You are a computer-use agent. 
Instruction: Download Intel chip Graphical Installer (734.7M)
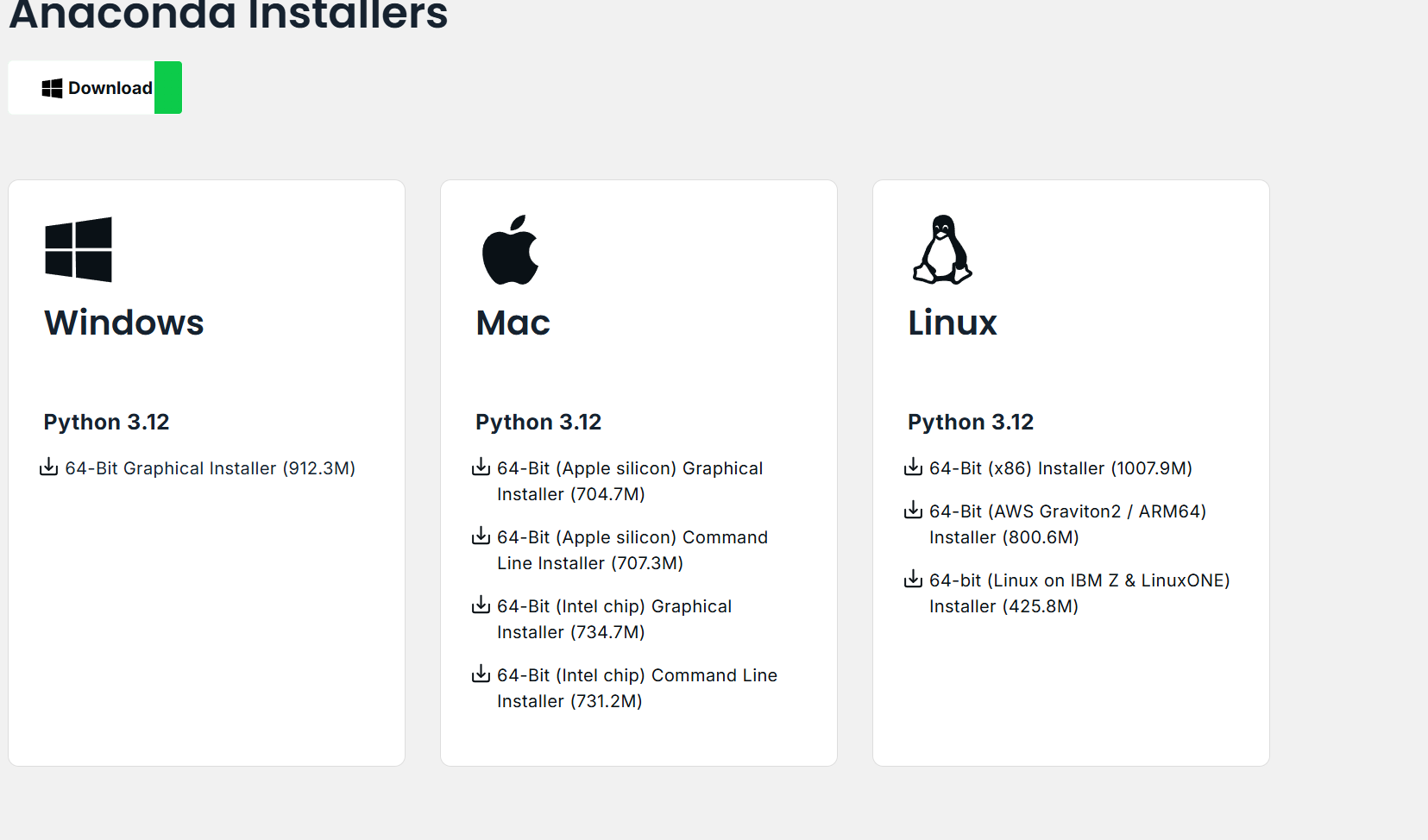614,619
